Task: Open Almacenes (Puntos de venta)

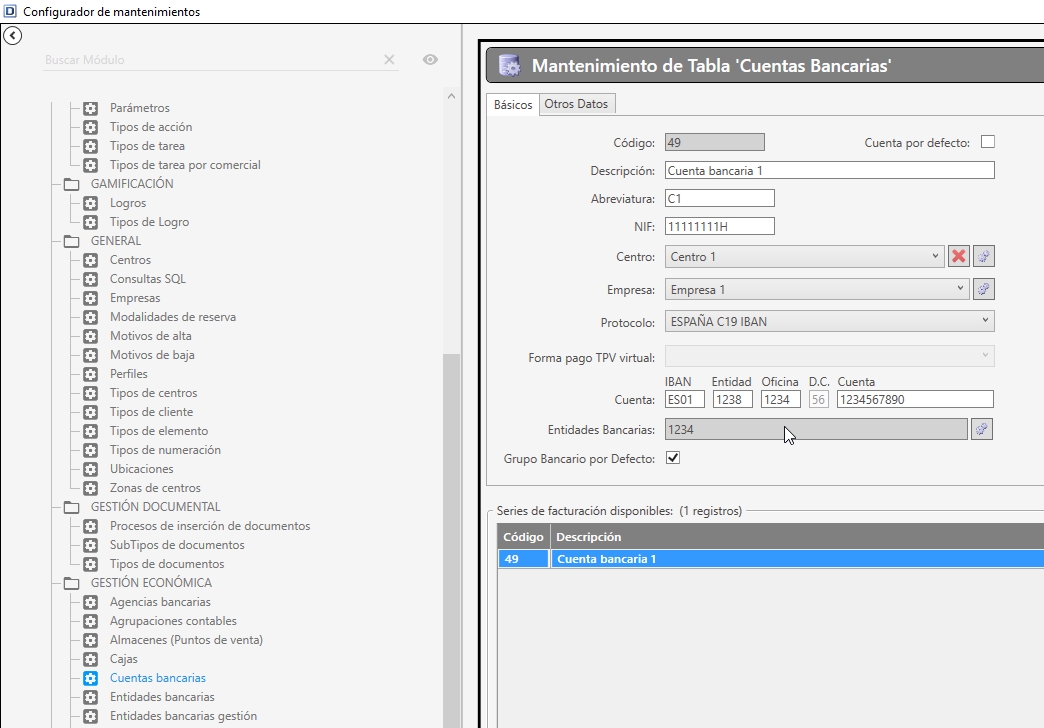Action: point(186,640)
